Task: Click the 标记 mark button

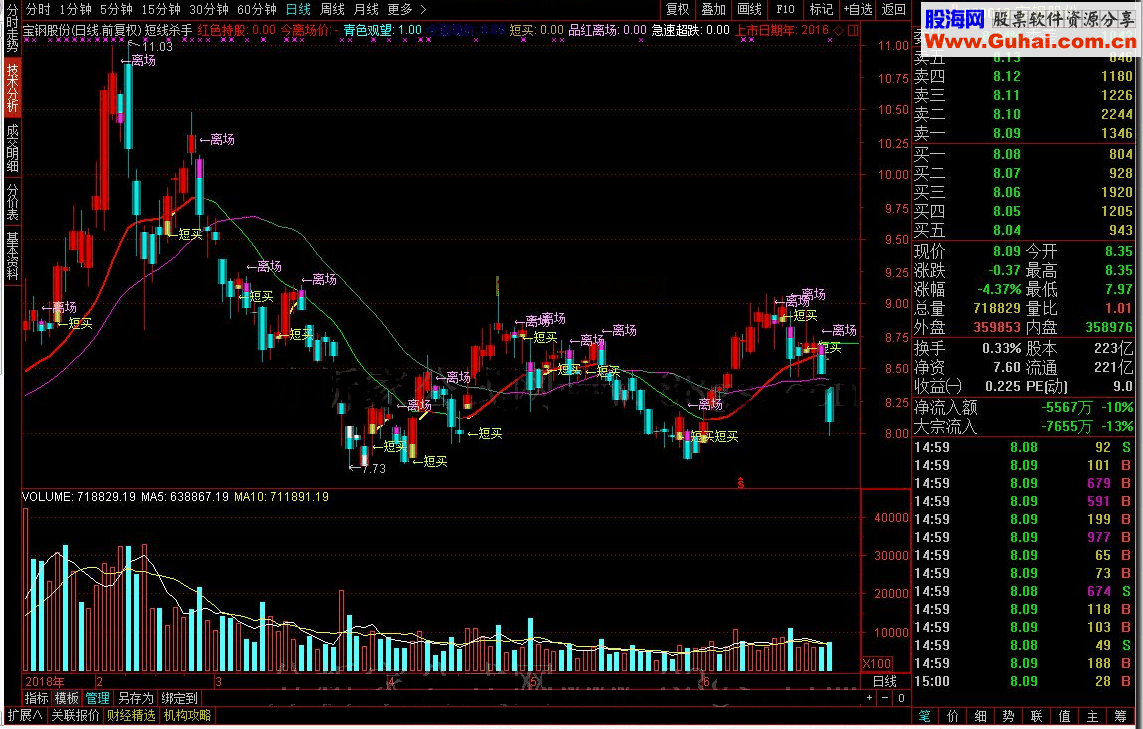Action: [x=821, y=9]
